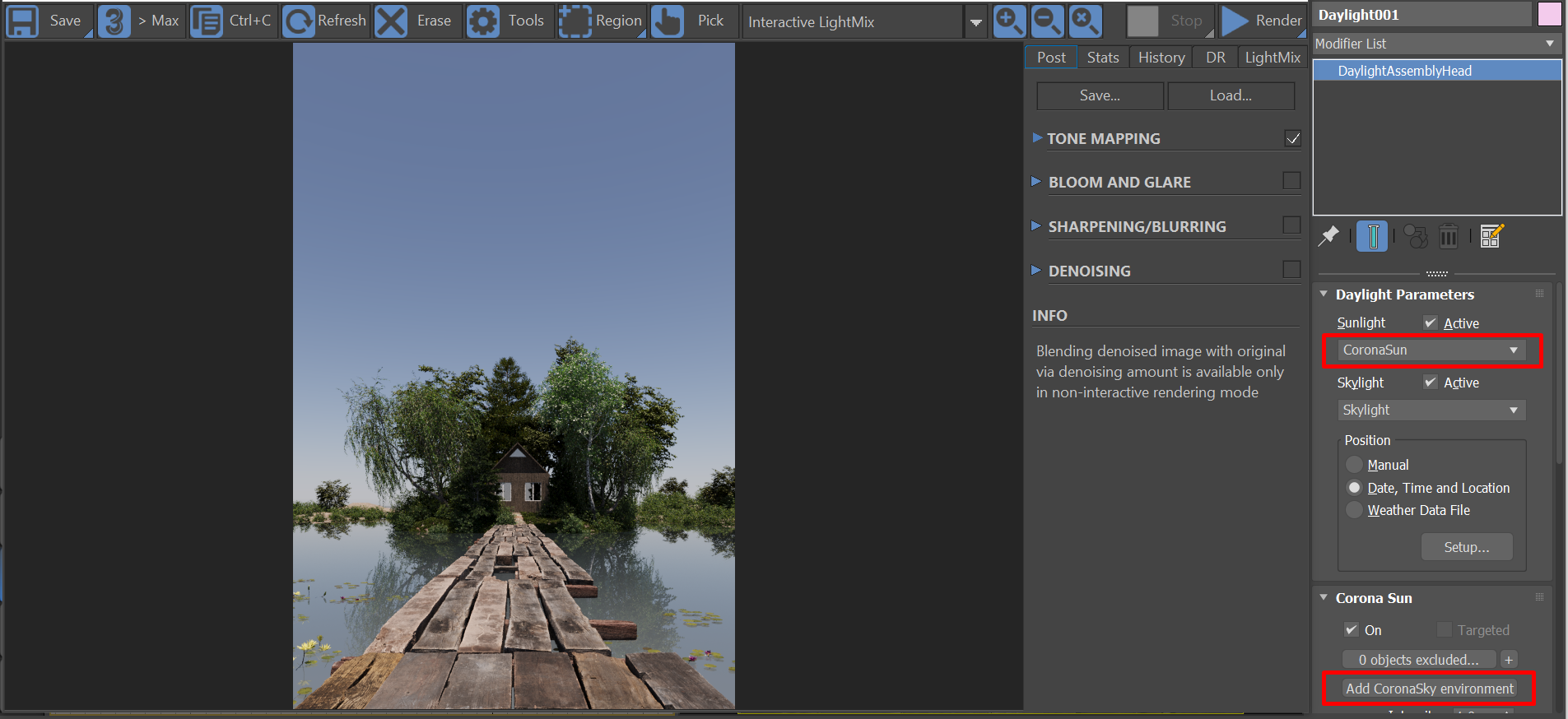Viewport: 1568px width, 719px height.
Task: Click the Setup... button
Action: [1466, 547]
